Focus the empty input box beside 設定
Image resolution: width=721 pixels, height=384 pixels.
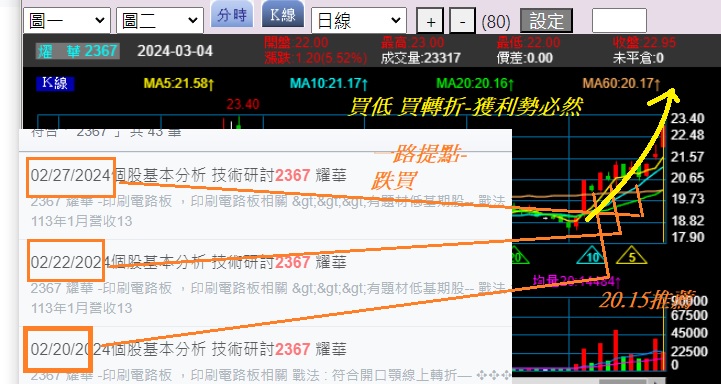tap(619, 21)
